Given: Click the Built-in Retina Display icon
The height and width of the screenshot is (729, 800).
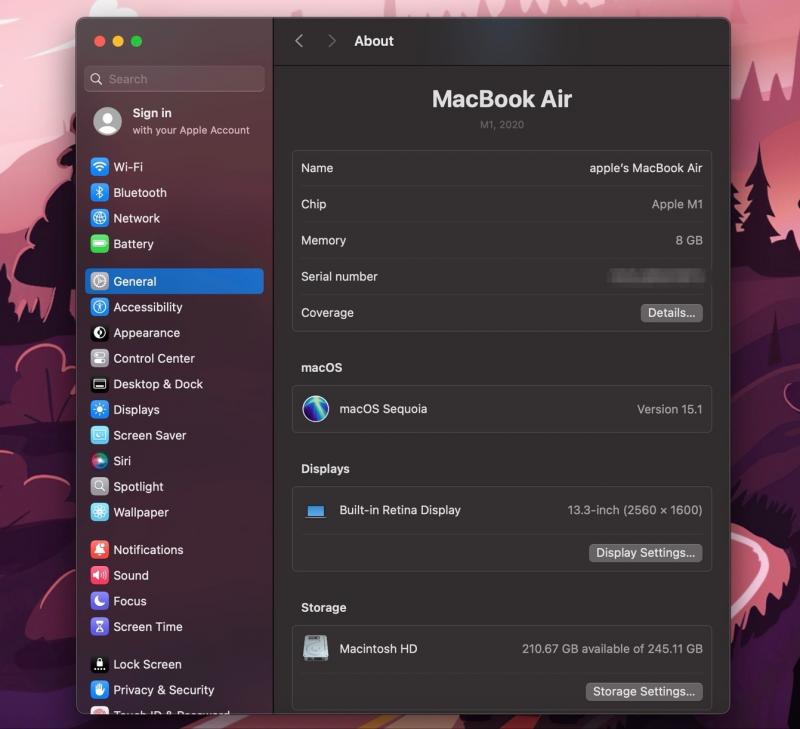Looking at the screenshot, I should 316,511.
